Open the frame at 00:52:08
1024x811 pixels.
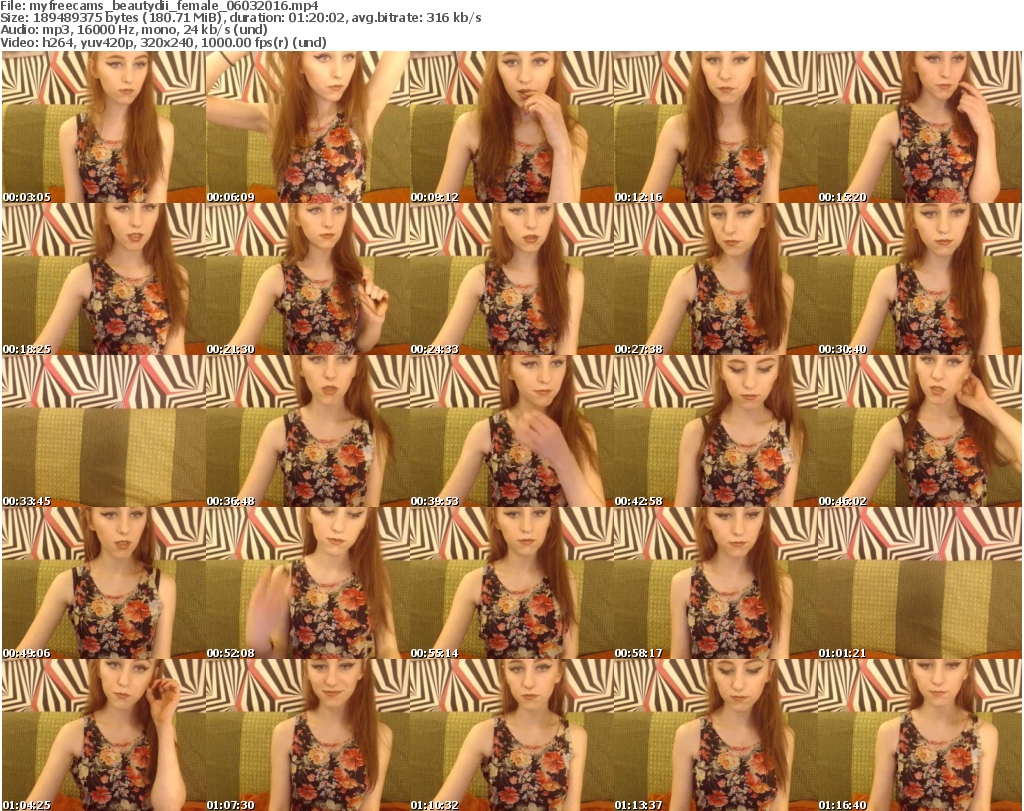(x=308, y=583)
